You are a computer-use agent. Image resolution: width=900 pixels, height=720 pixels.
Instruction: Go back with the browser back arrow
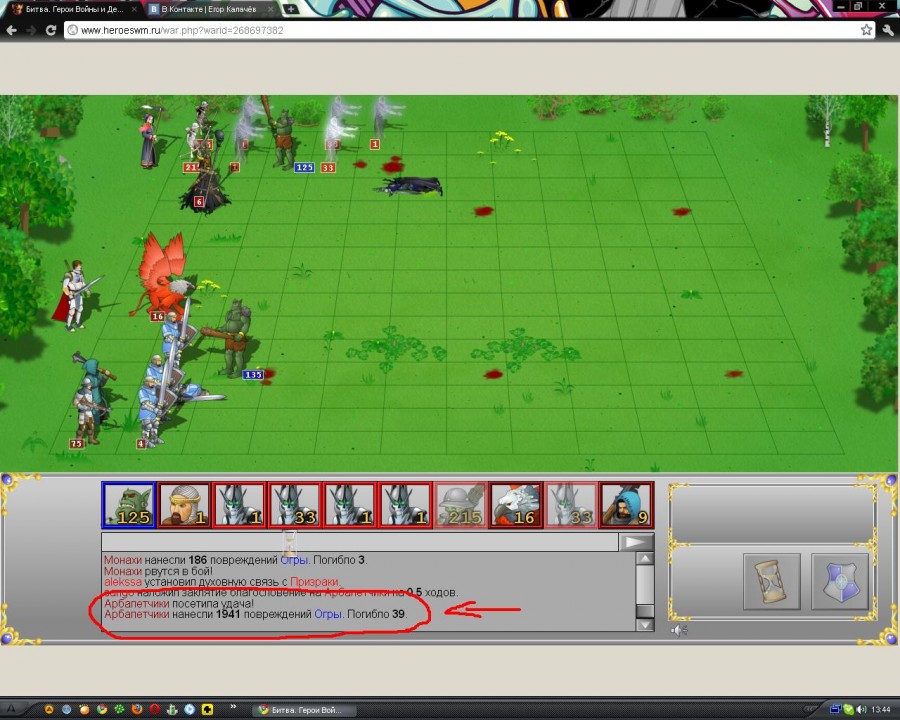coord(11,30)
